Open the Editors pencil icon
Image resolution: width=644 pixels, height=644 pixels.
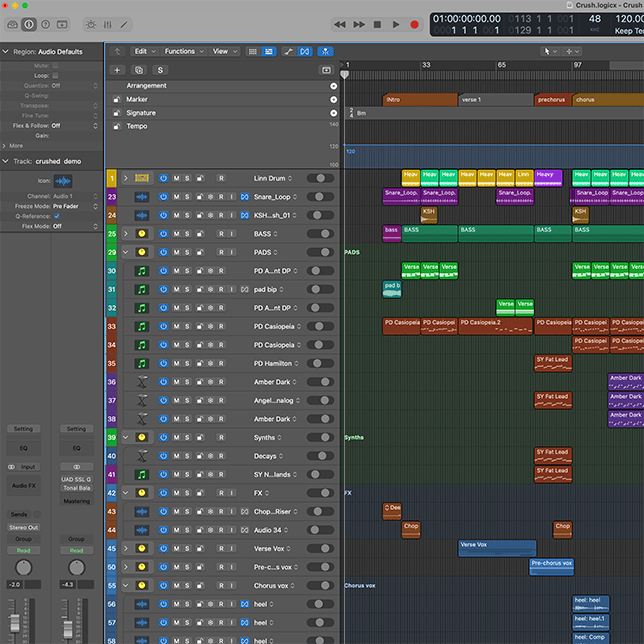(124, 25)
